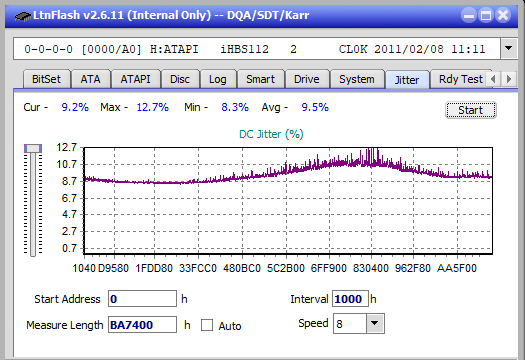Click the DC Jitter (%) chart title

tap(271, 134)
